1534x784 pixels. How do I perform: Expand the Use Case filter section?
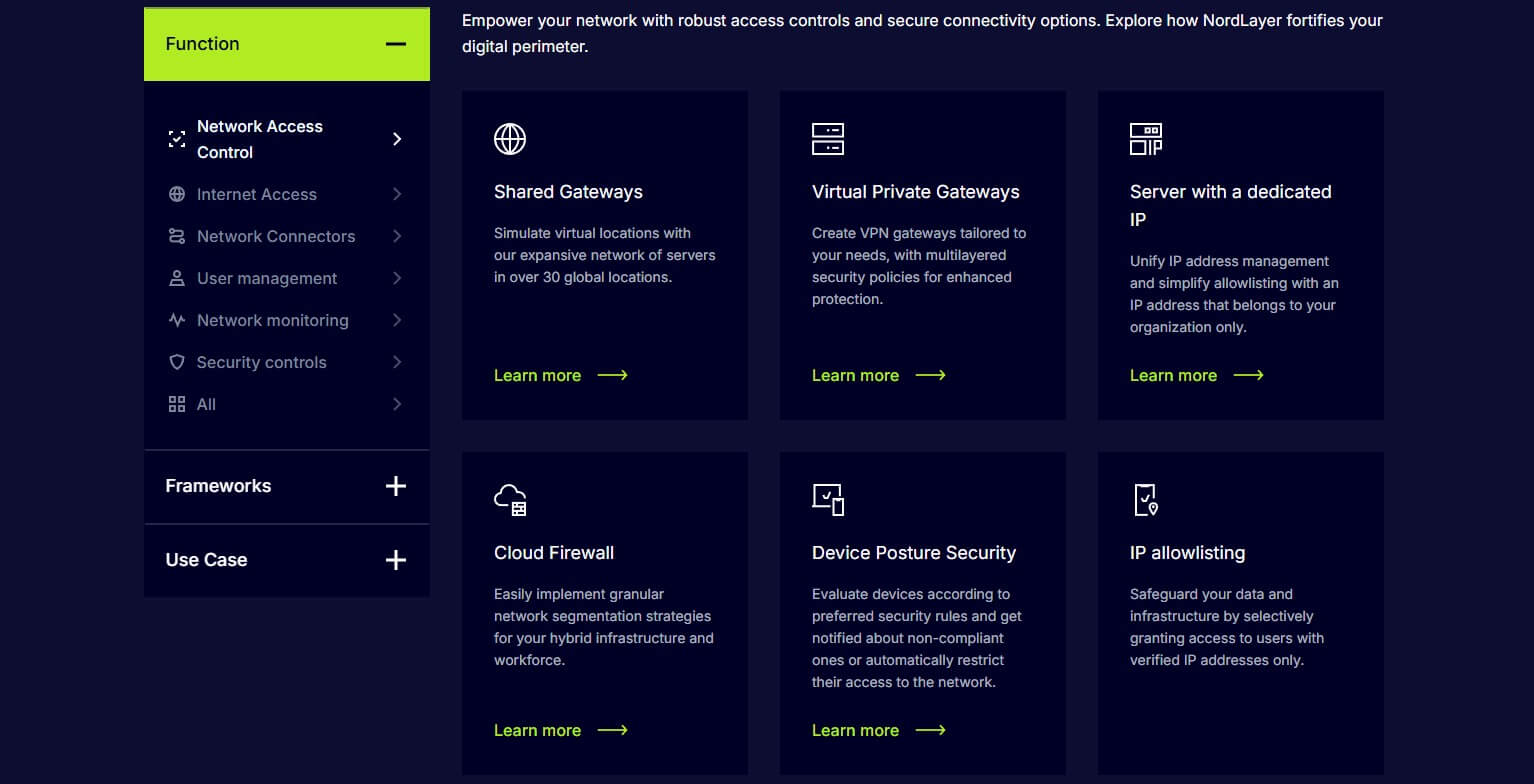coord(396,560)
